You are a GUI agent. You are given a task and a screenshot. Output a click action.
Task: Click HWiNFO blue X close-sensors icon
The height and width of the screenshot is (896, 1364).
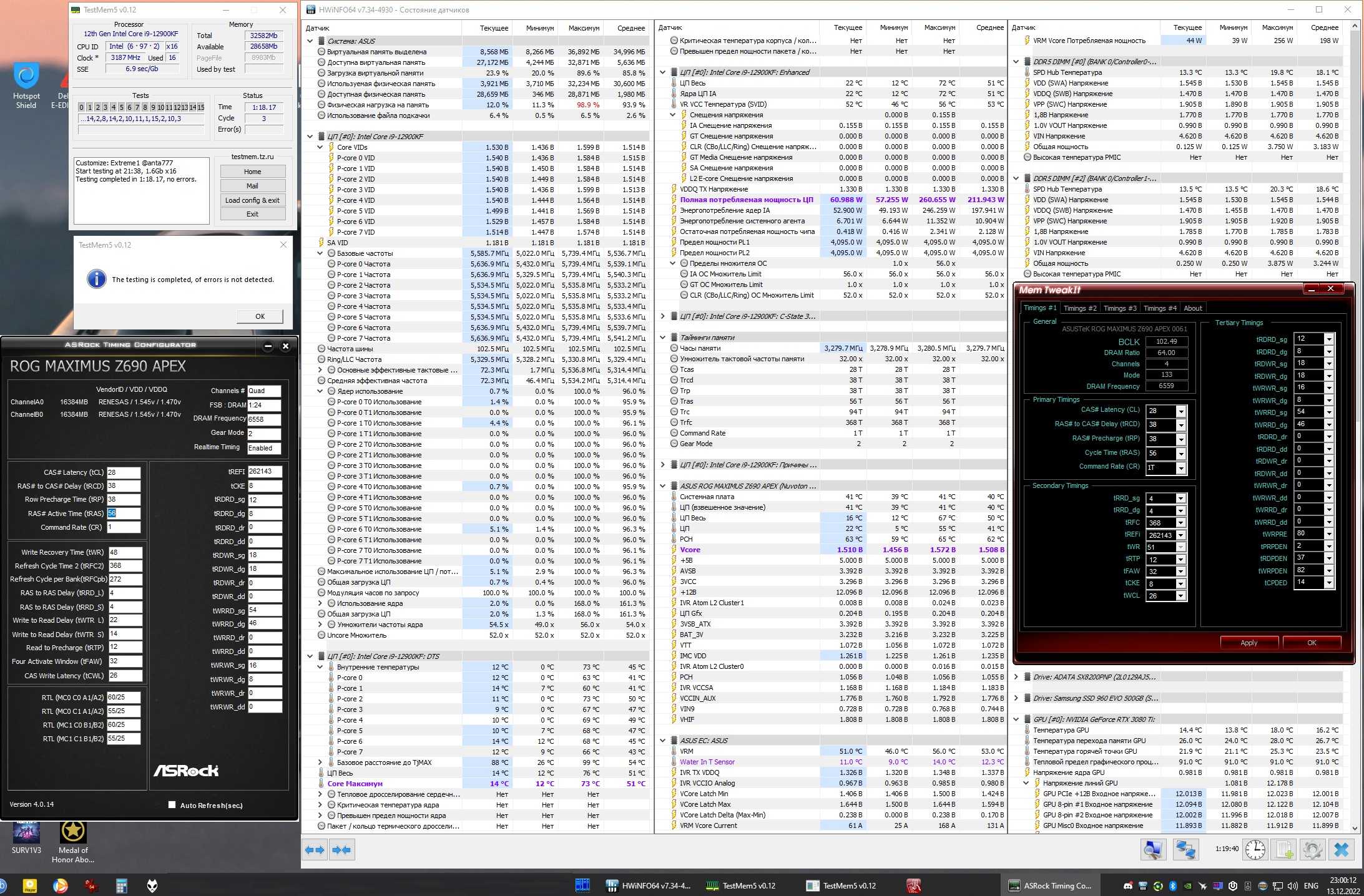tap(1341, 850)
